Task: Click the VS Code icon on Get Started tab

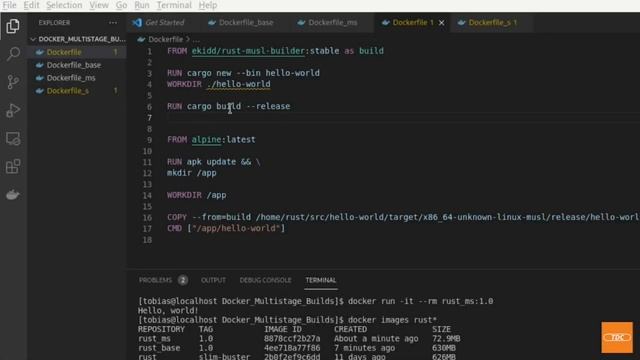Action: click(x=137, y=23)
